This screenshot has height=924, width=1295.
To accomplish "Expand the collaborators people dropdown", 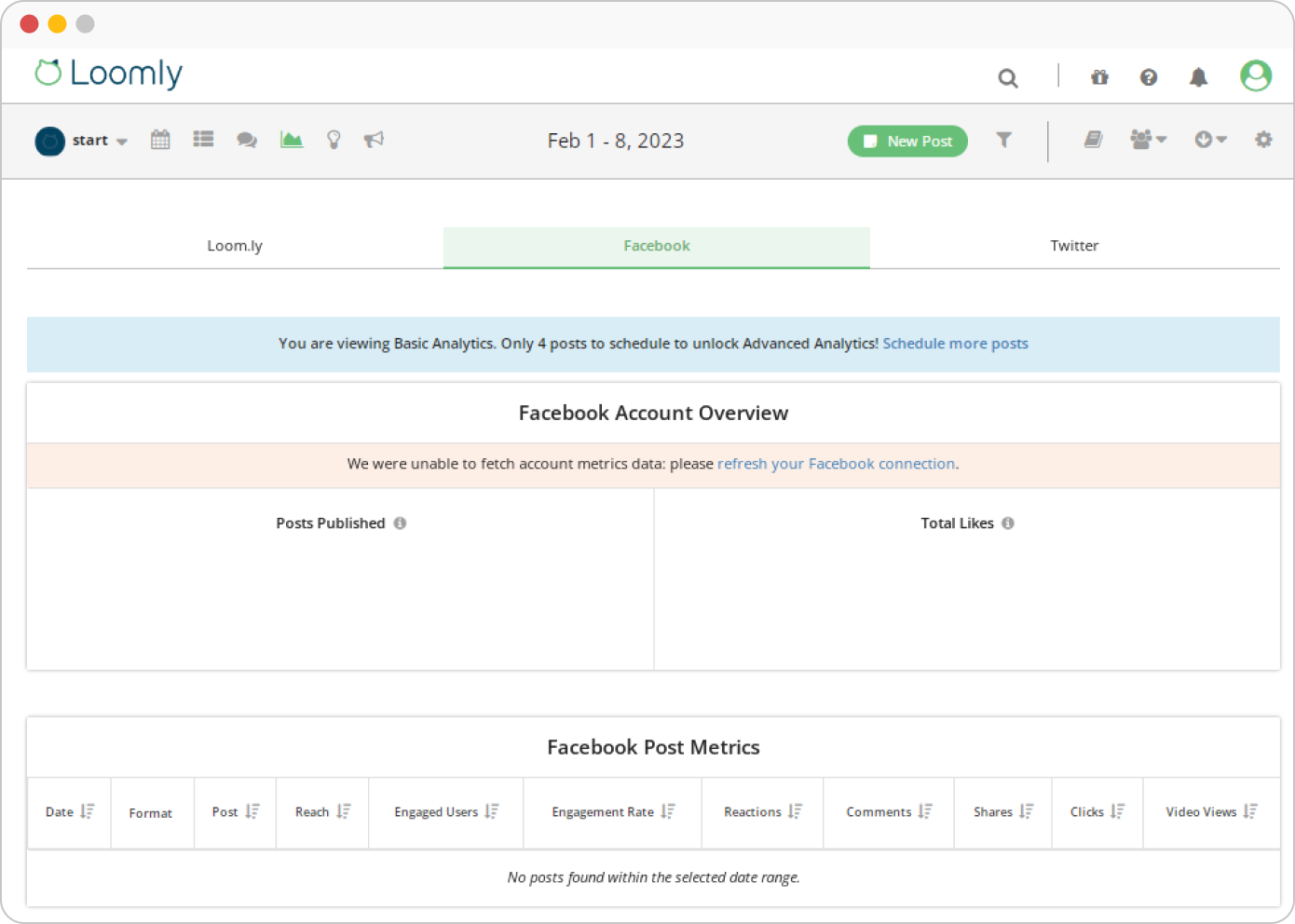I will (x=1149, y=140).
